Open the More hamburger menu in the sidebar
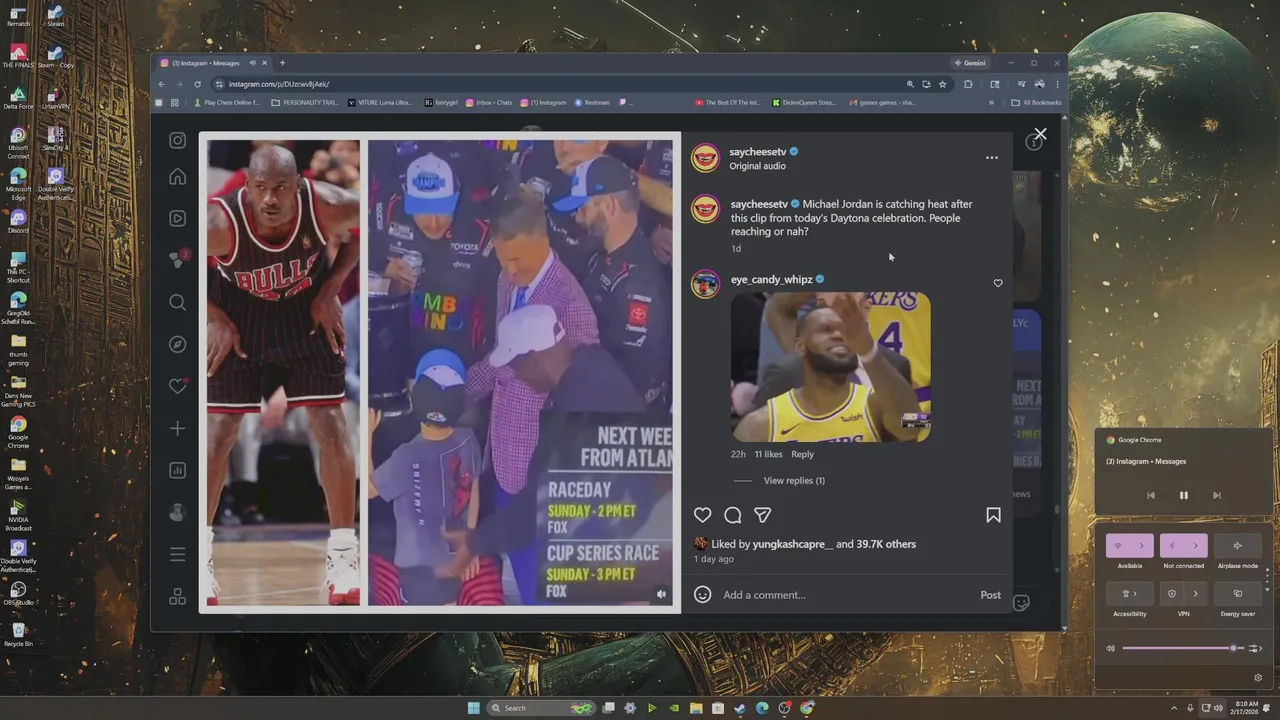 tap(177, 554)
